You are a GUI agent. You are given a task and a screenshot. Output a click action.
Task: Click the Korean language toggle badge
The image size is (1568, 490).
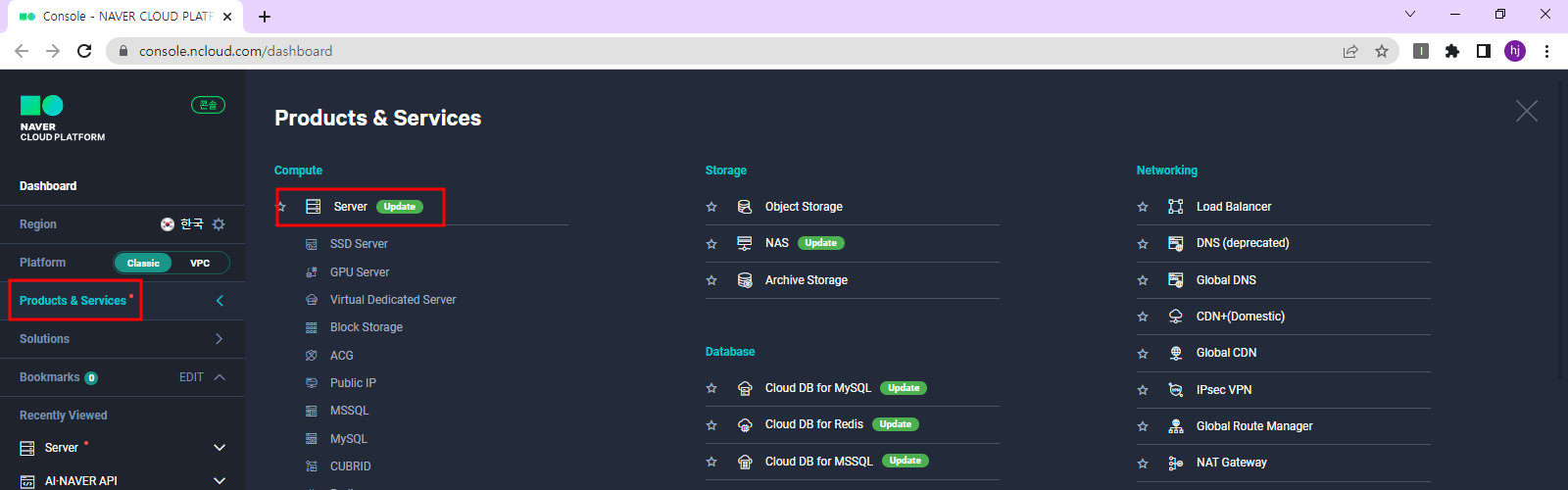(208, 105)
